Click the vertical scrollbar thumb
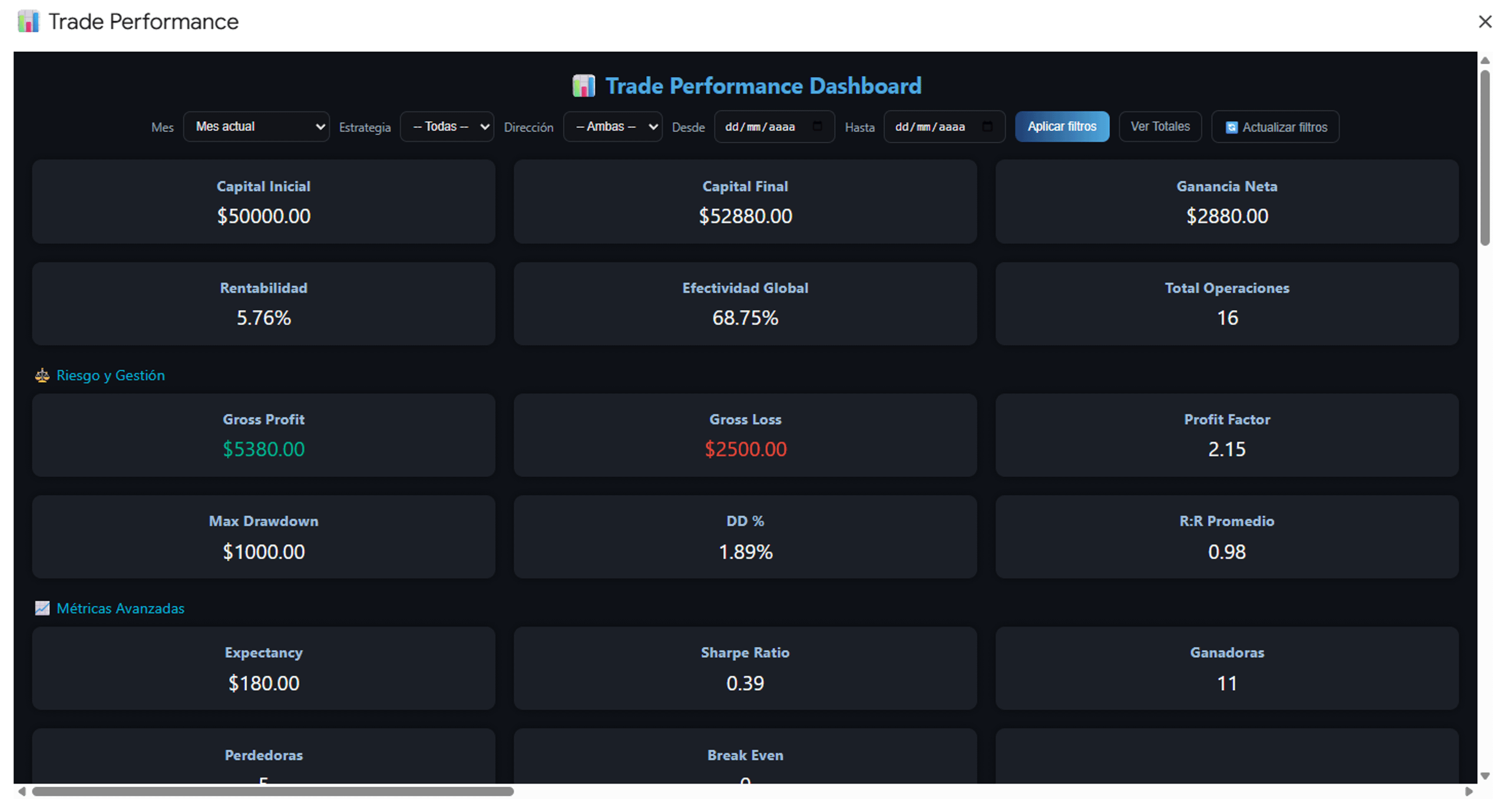 [x=1484, y=158]
